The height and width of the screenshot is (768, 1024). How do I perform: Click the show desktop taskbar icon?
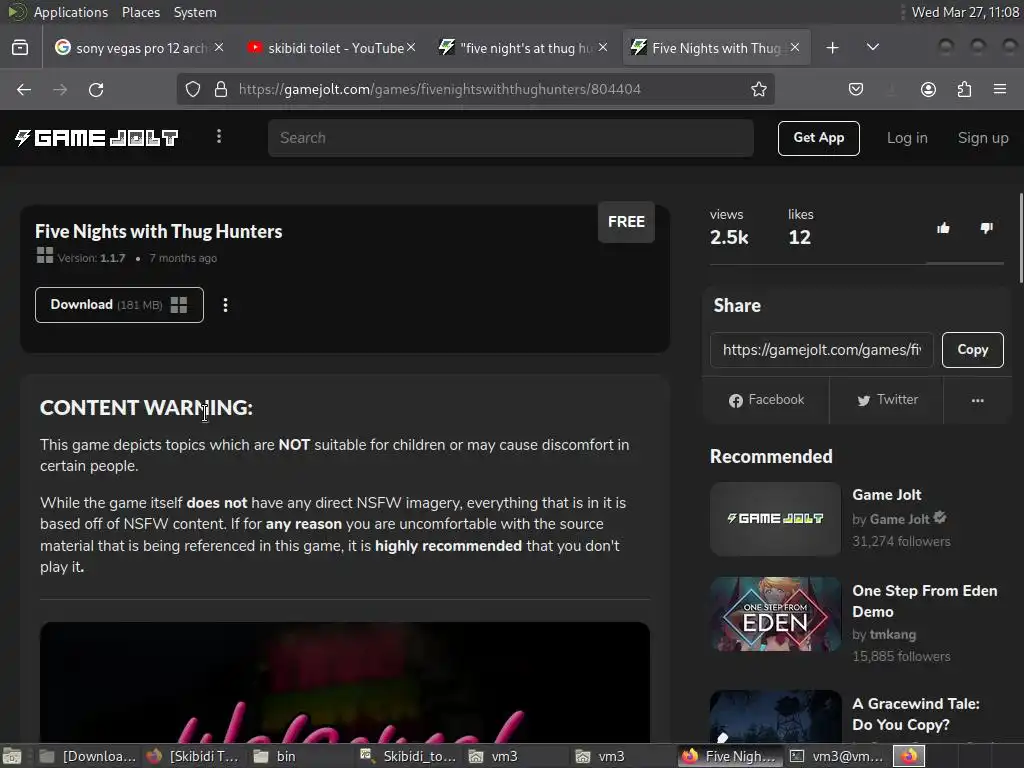[x=12, y=756]
